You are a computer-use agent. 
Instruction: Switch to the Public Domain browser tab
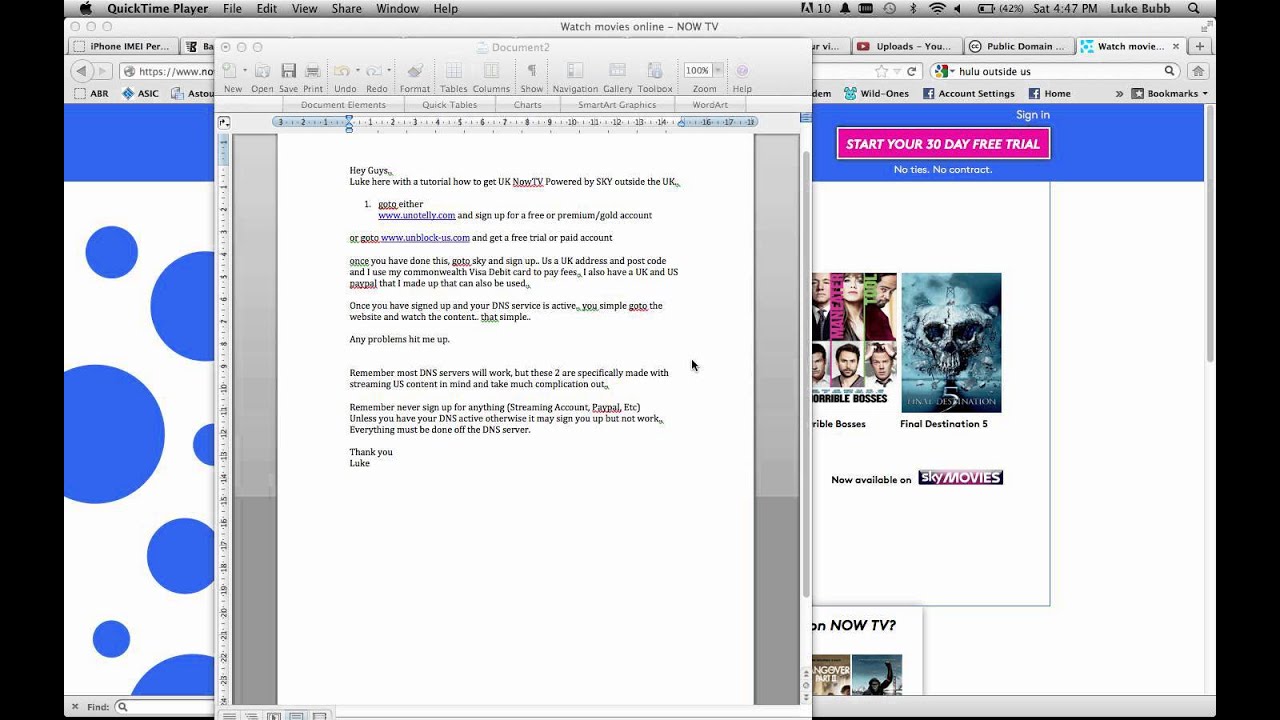[1021, 46]
